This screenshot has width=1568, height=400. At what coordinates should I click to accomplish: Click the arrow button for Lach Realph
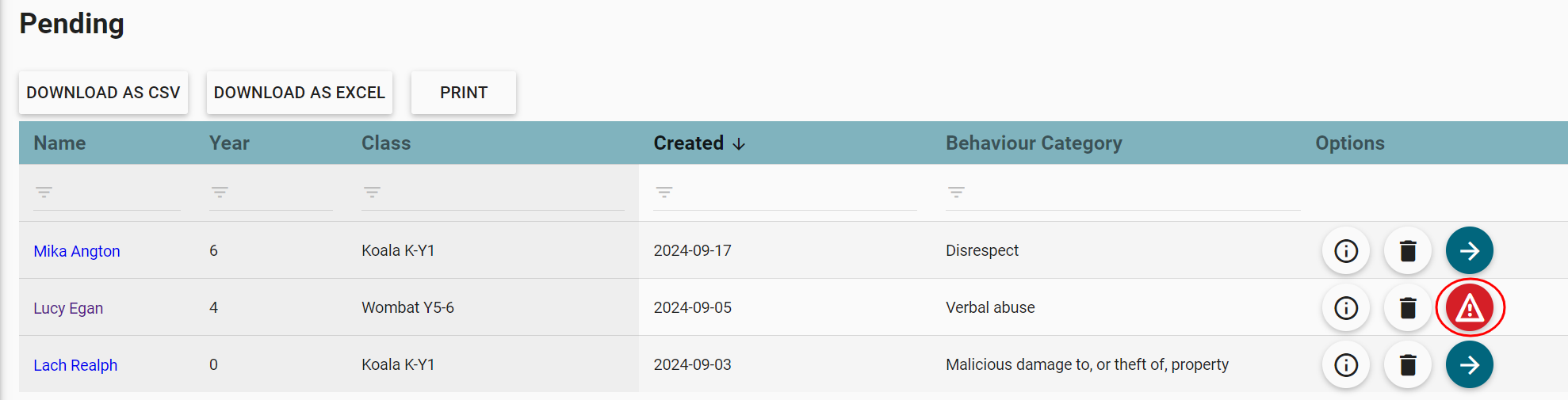coord(1469,365)
